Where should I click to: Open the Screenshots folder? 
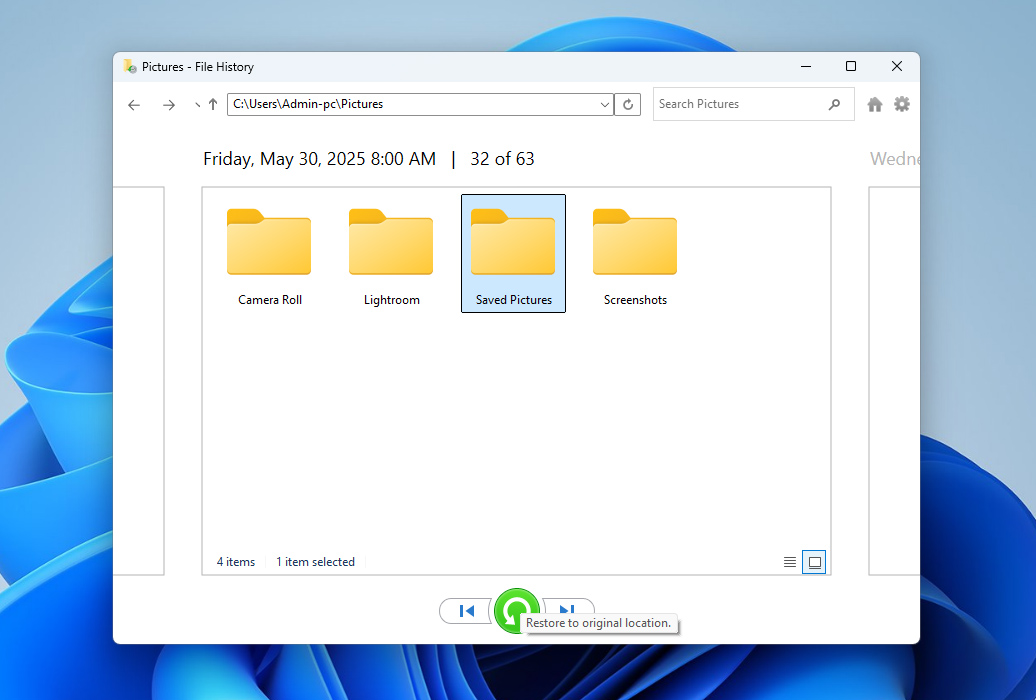click(x=635, y=243)
